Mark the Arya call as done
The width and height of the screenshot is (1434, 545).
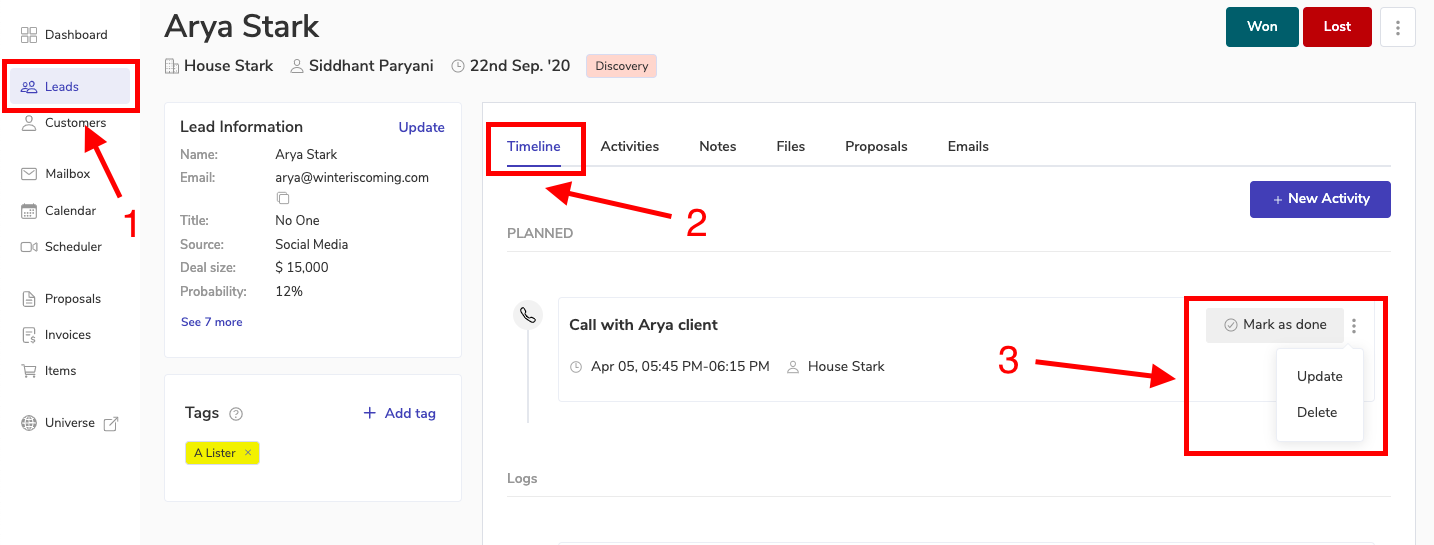(1275, 325)
